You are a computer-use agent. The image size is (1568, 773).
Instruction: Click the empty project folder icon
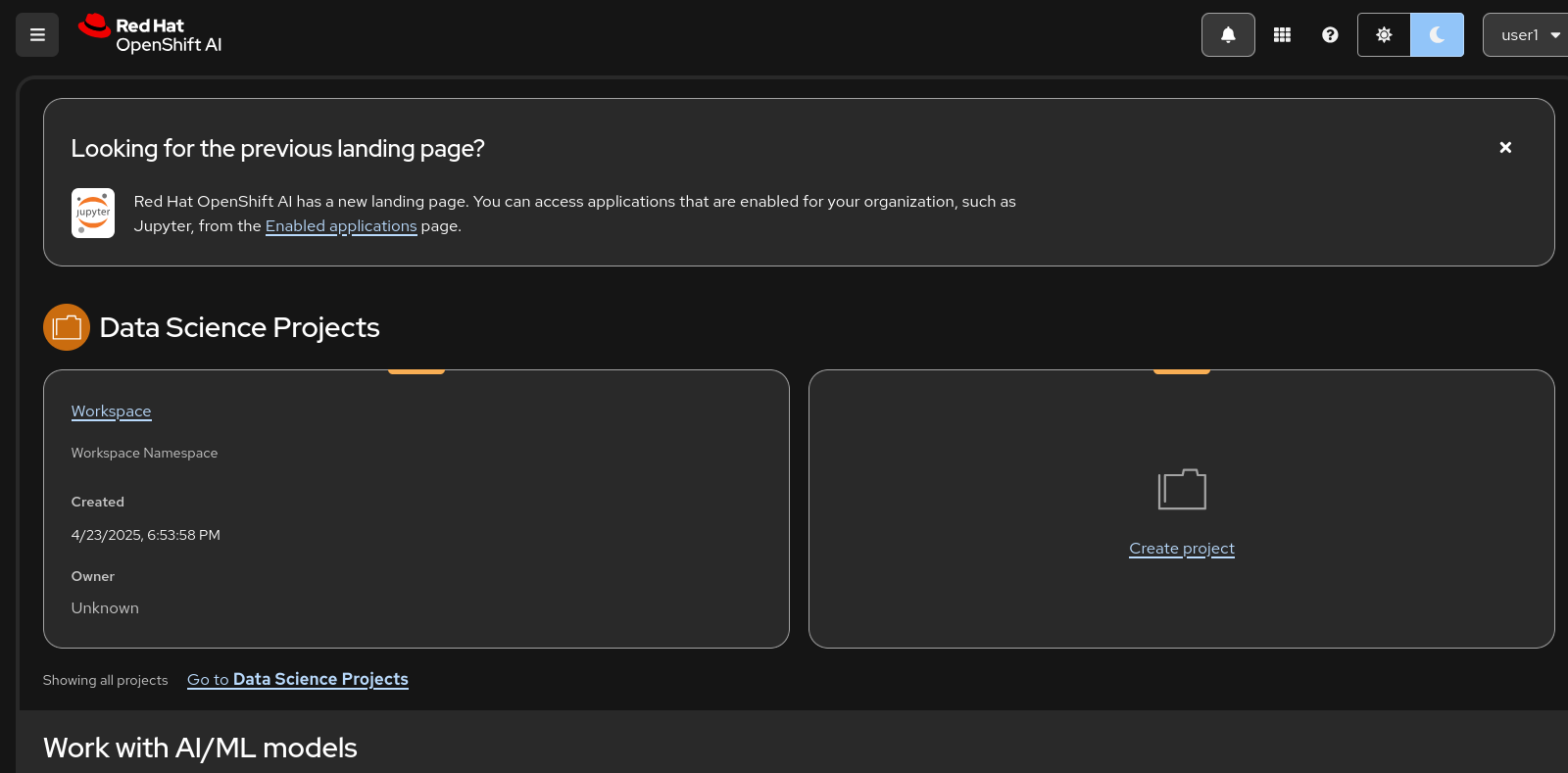click(1182, 489)
